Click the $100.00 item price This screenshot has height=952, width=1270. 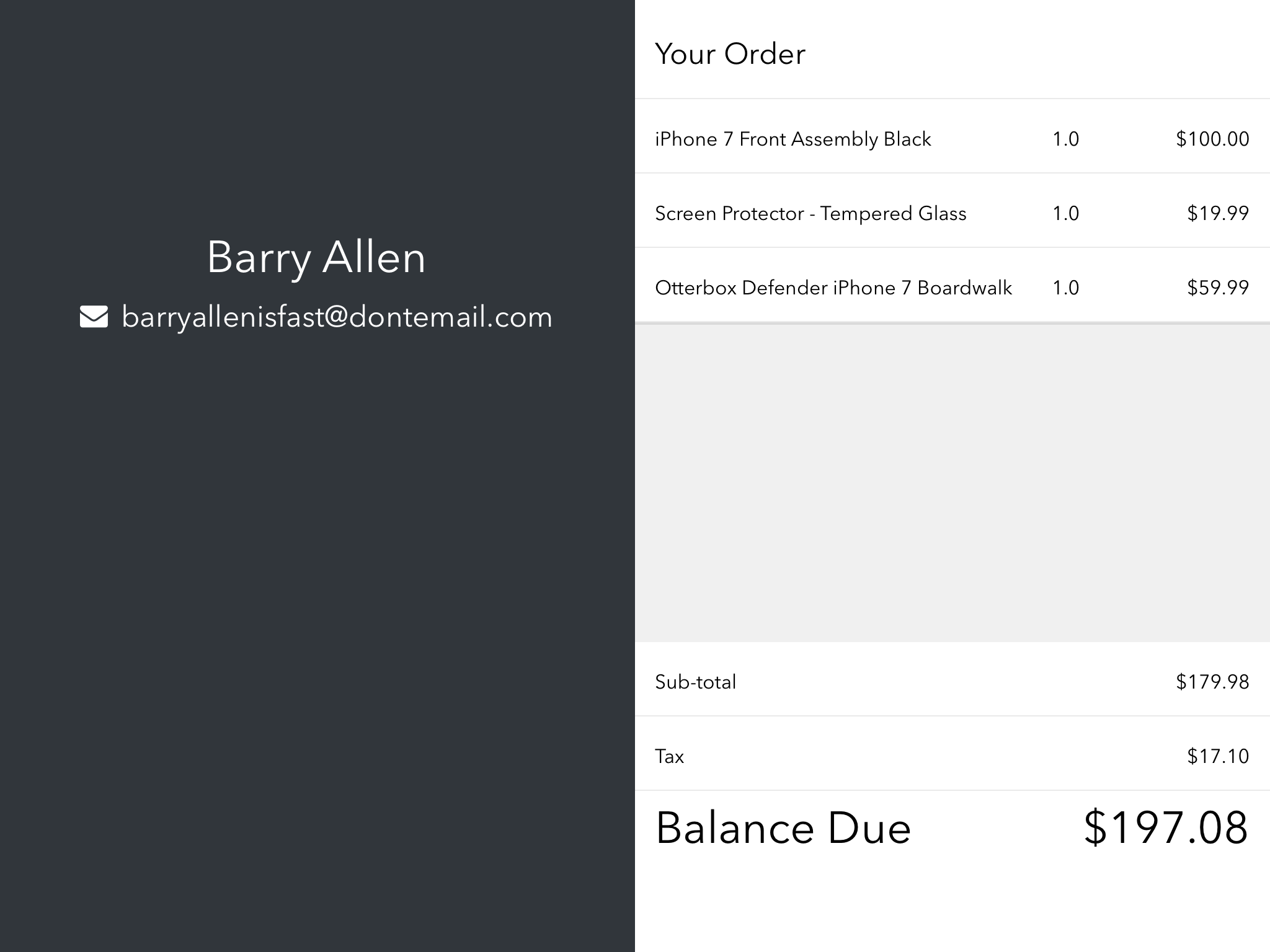(1212, 139)
